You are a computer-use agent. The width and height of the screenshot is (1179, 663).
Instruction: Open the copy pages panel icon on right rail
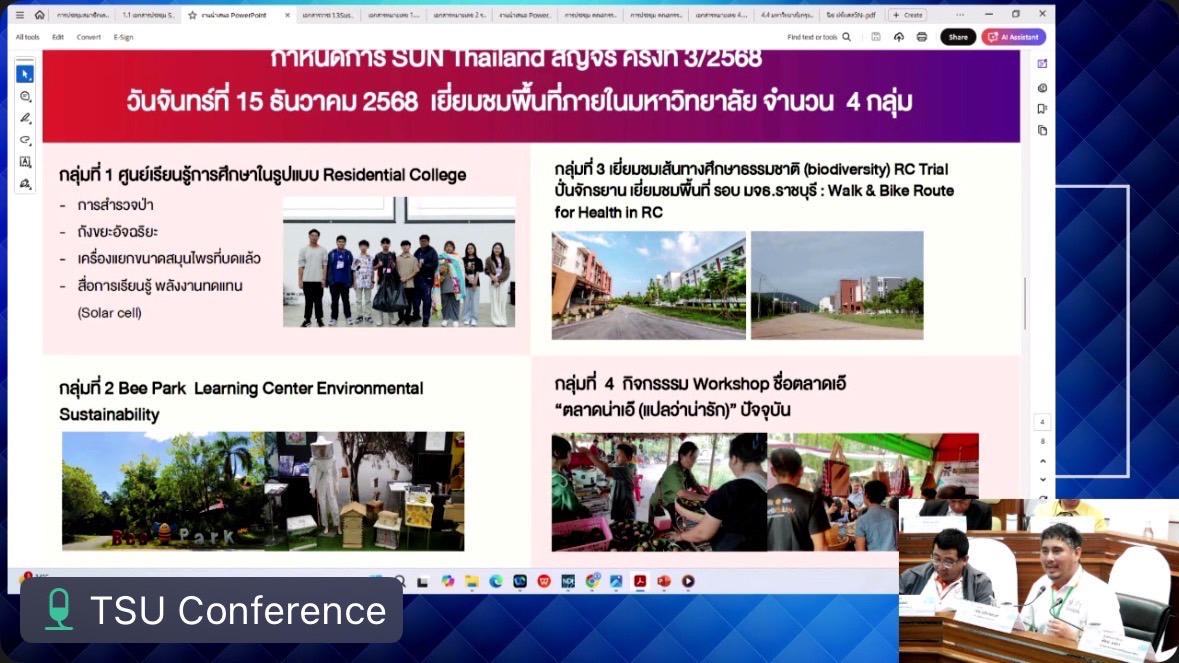[1042, 130]
